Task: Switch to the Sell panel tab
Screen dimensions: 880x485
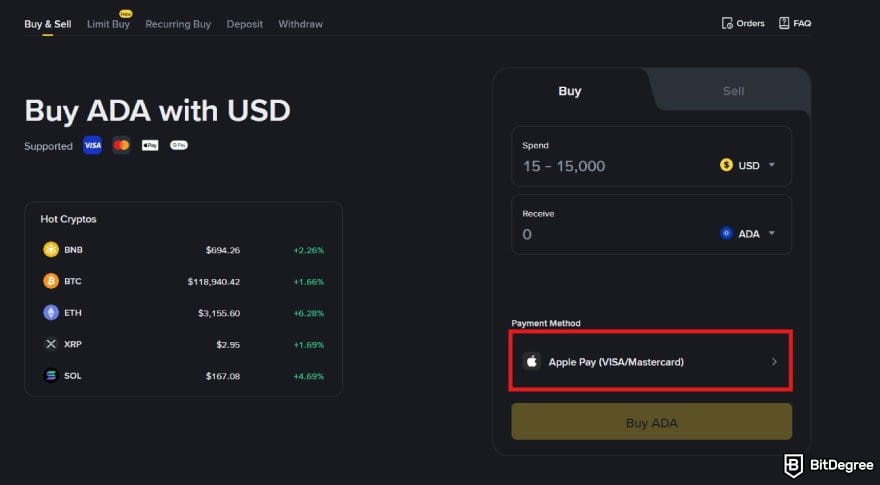Action: pos(733,91)
